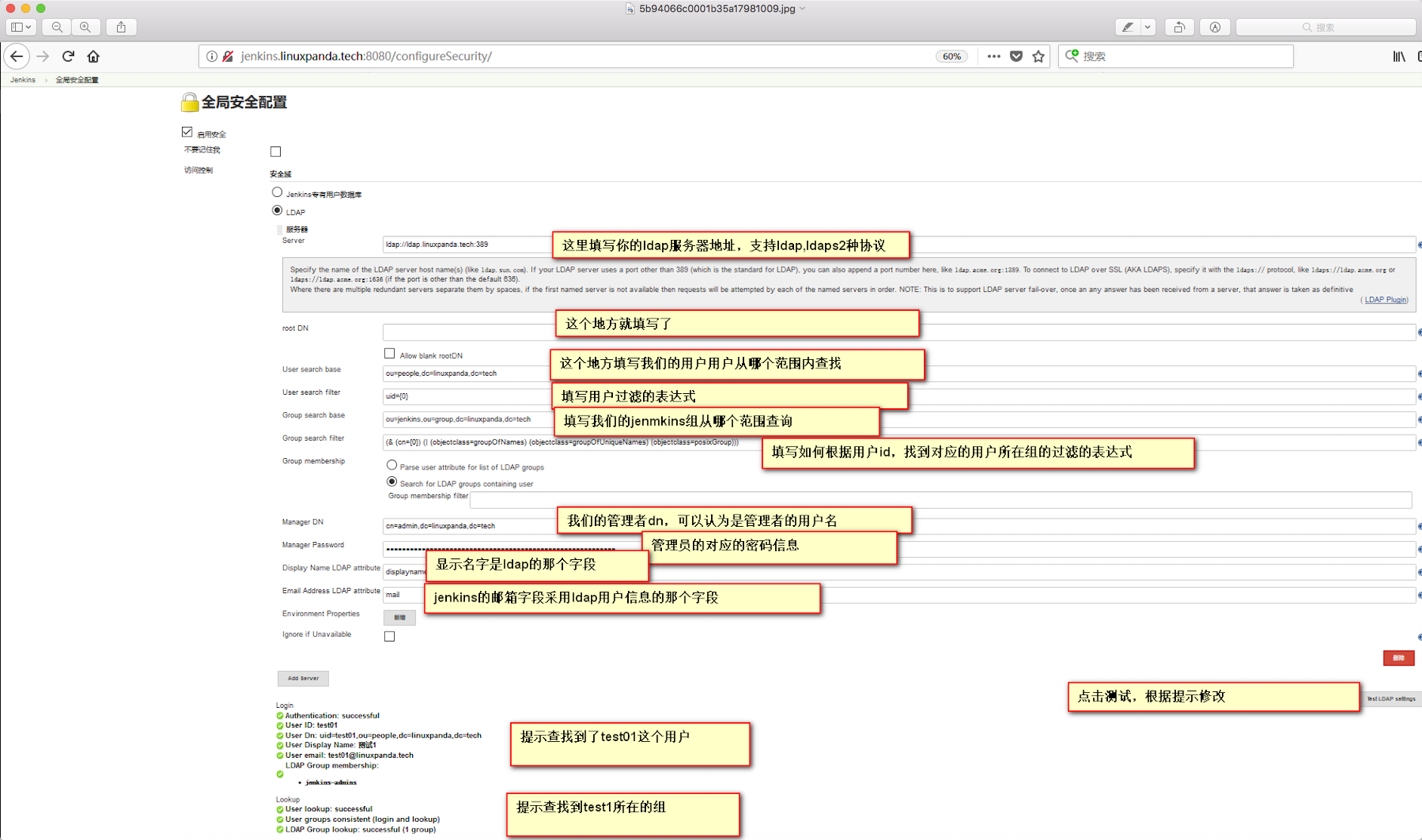Click 新增 Environment Properties button
The width and height of the screenshot is (1422, 840).
(x=399, y=617)
